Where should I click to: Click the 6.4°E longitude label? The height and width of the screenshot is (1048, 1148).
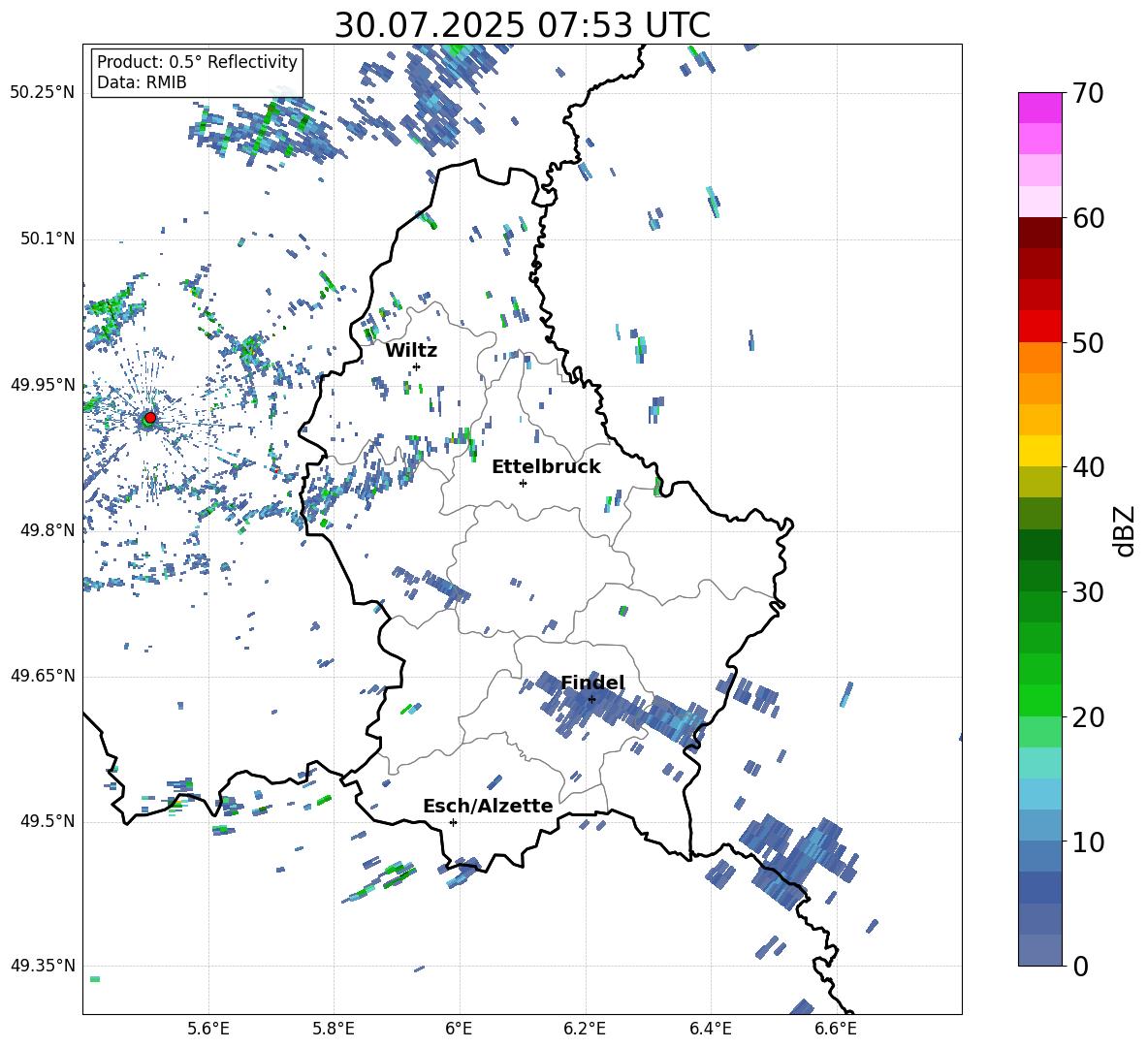click(x=710, y=1029)
